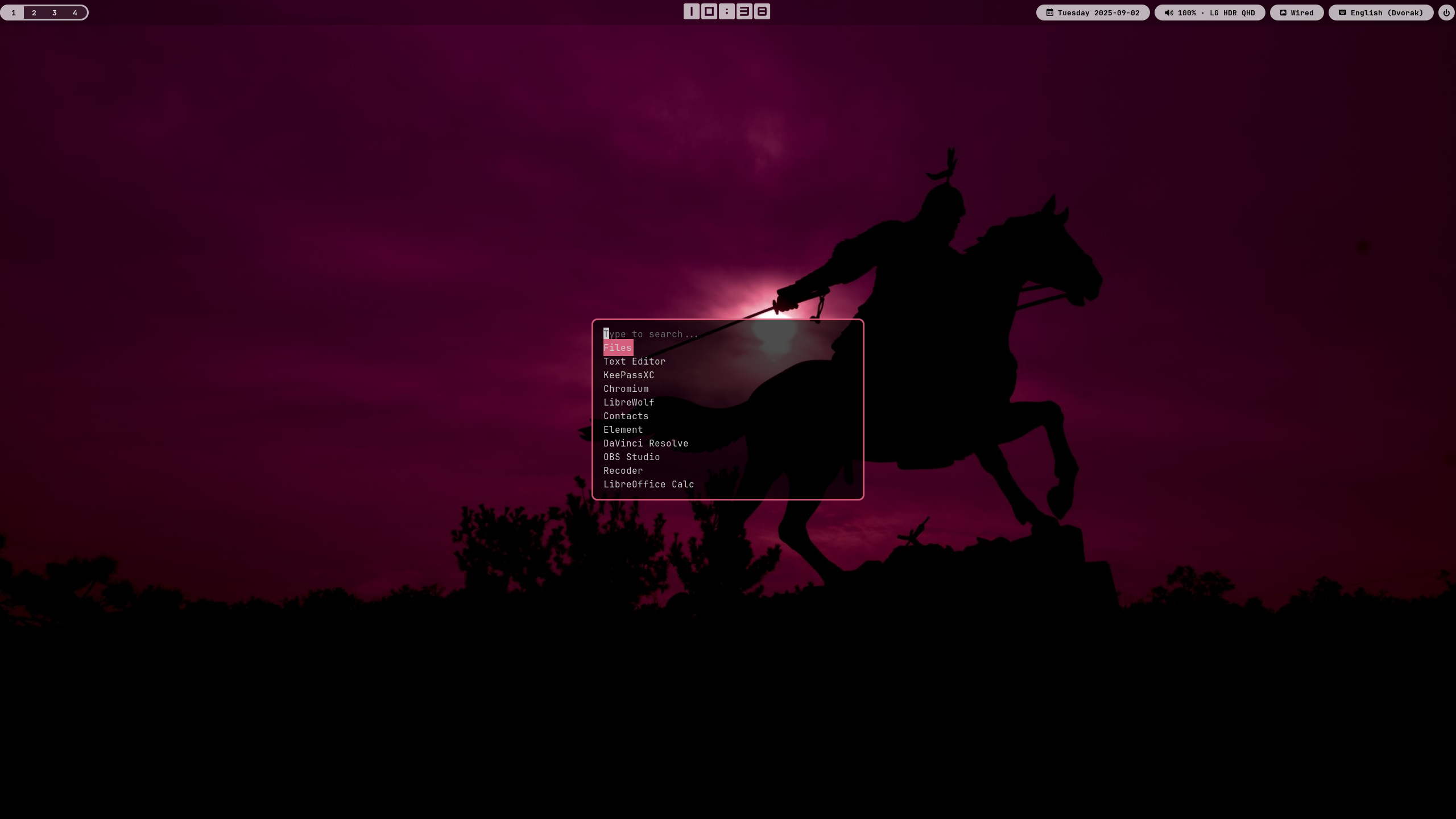
Task: Select LibreWolf in launcher
Action: click(x=628, y=403)
